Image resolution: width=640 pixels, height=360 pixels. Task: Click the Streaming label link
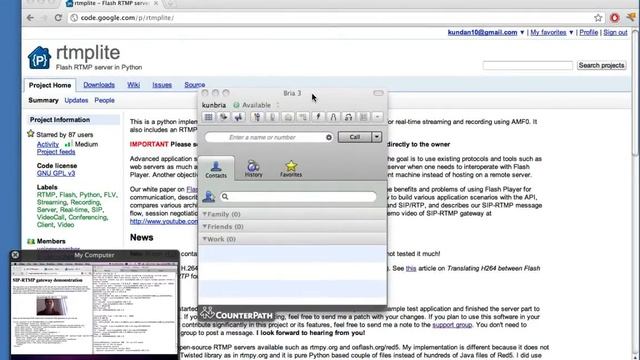(51, 202)
